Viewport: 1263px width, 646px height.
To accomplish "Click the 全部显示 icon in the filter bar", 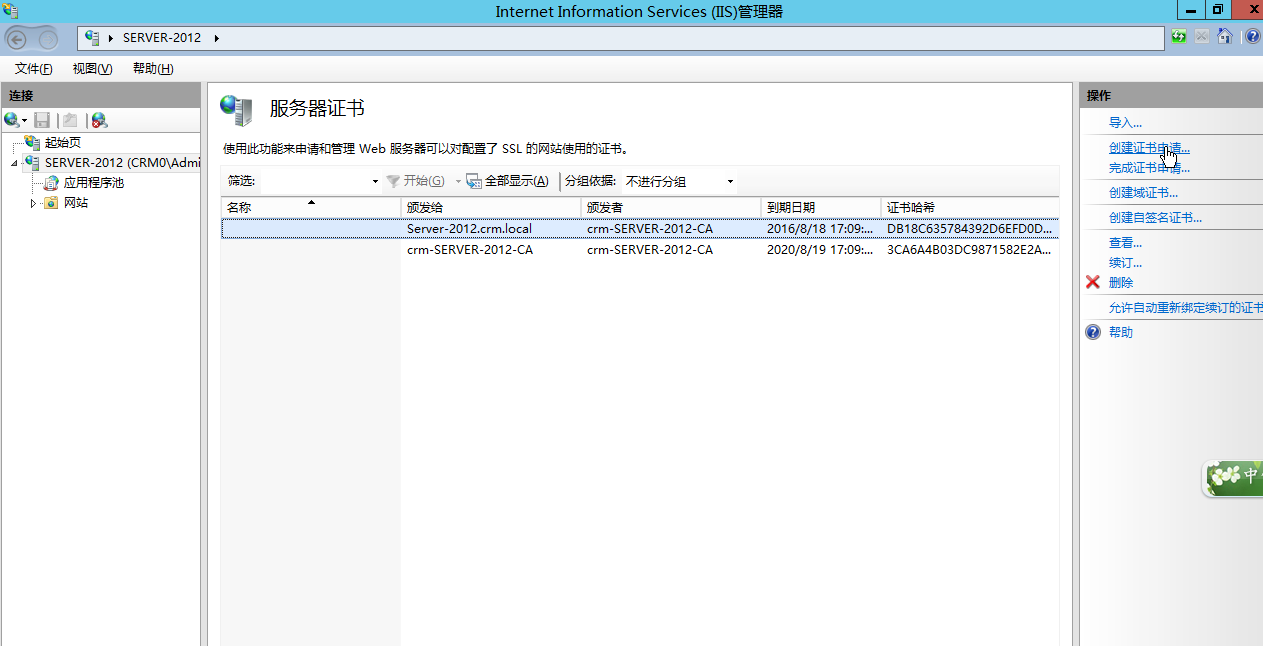I will click(x=474, y=181).
